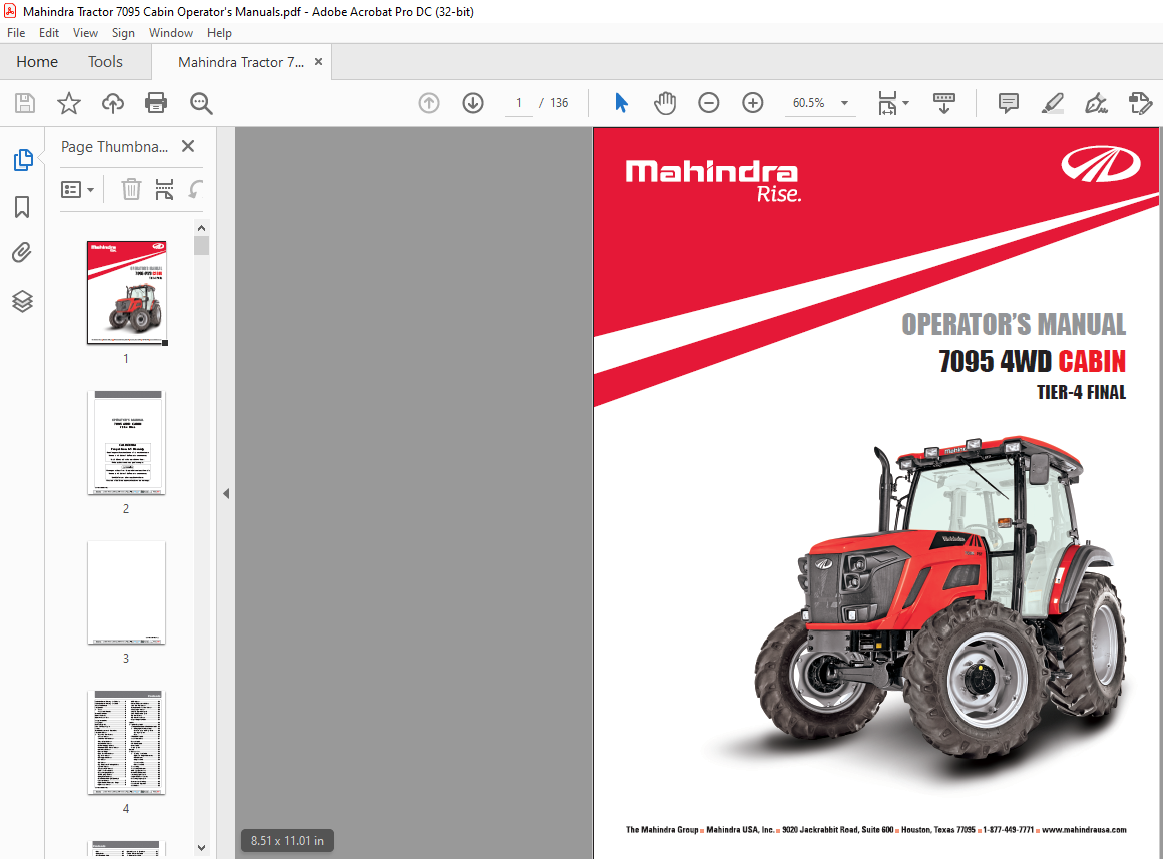
Task: Select the Mahindra Tractor document tab
Action: coord(240,62)
